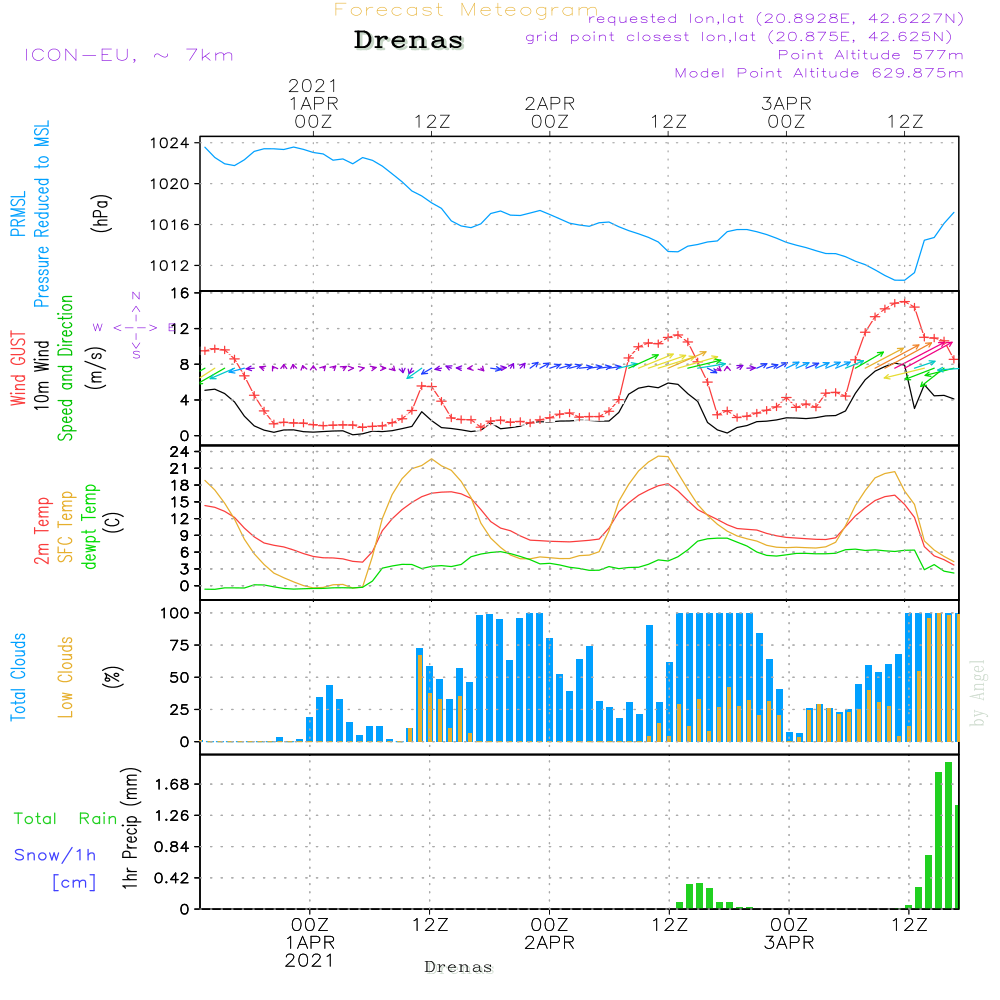Select the "Forecast Meteogram" heading text
This screenshot has width=1000, height=1000.
pos(466,10)
